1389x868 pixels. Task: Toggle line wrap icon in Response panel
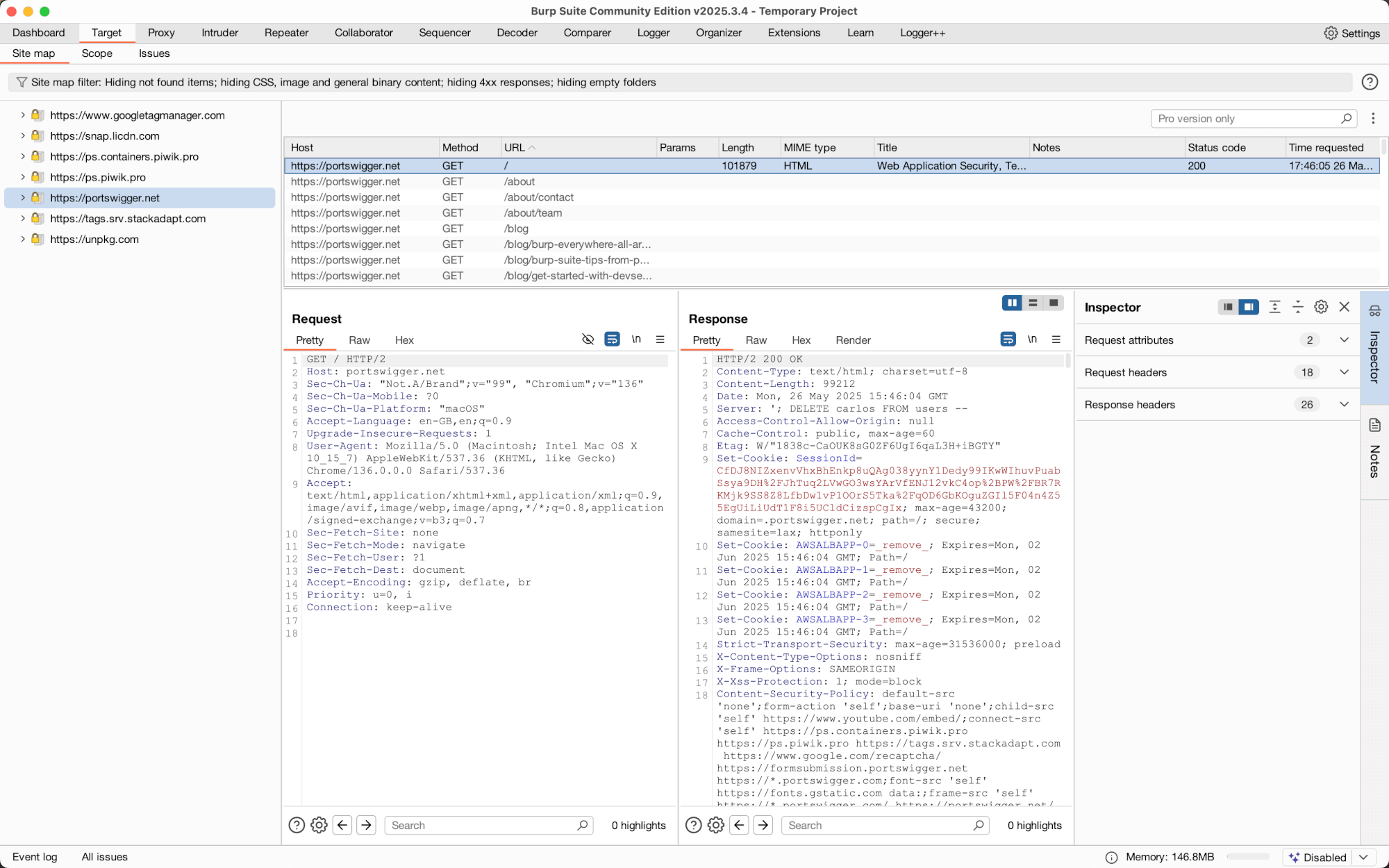coord(1008,339)
